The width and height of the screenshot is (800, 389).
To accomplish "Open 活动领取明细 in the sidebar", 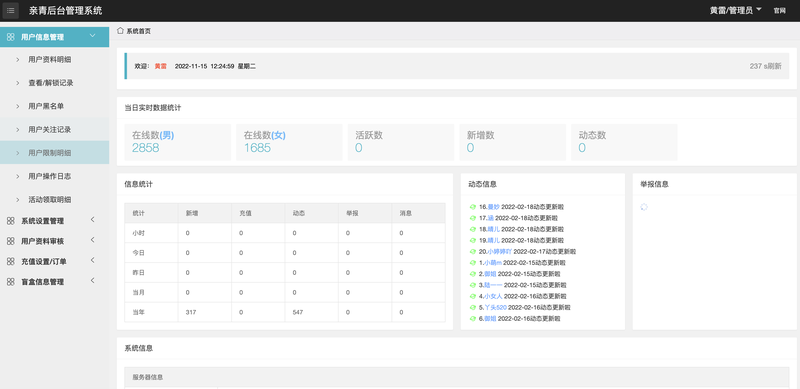I will [55, 200].
